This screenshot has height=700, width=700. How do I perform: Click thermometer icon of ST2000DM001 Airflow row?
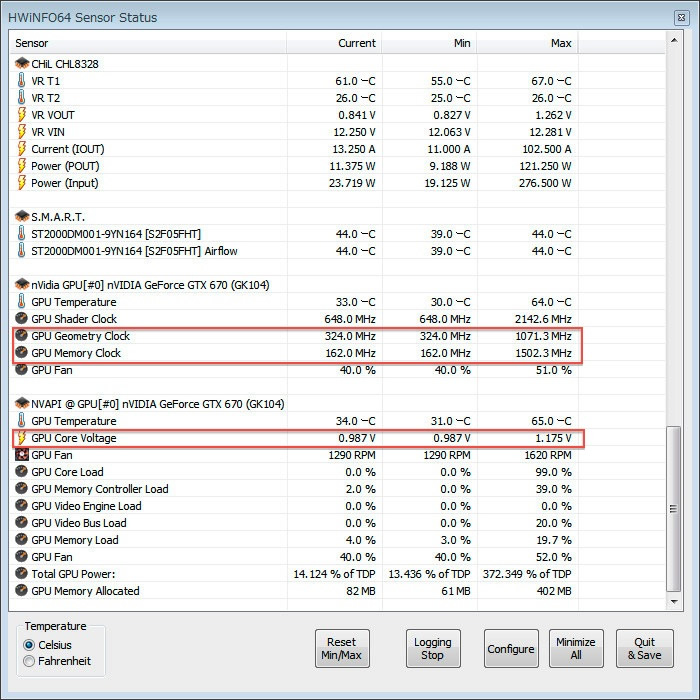21,250
